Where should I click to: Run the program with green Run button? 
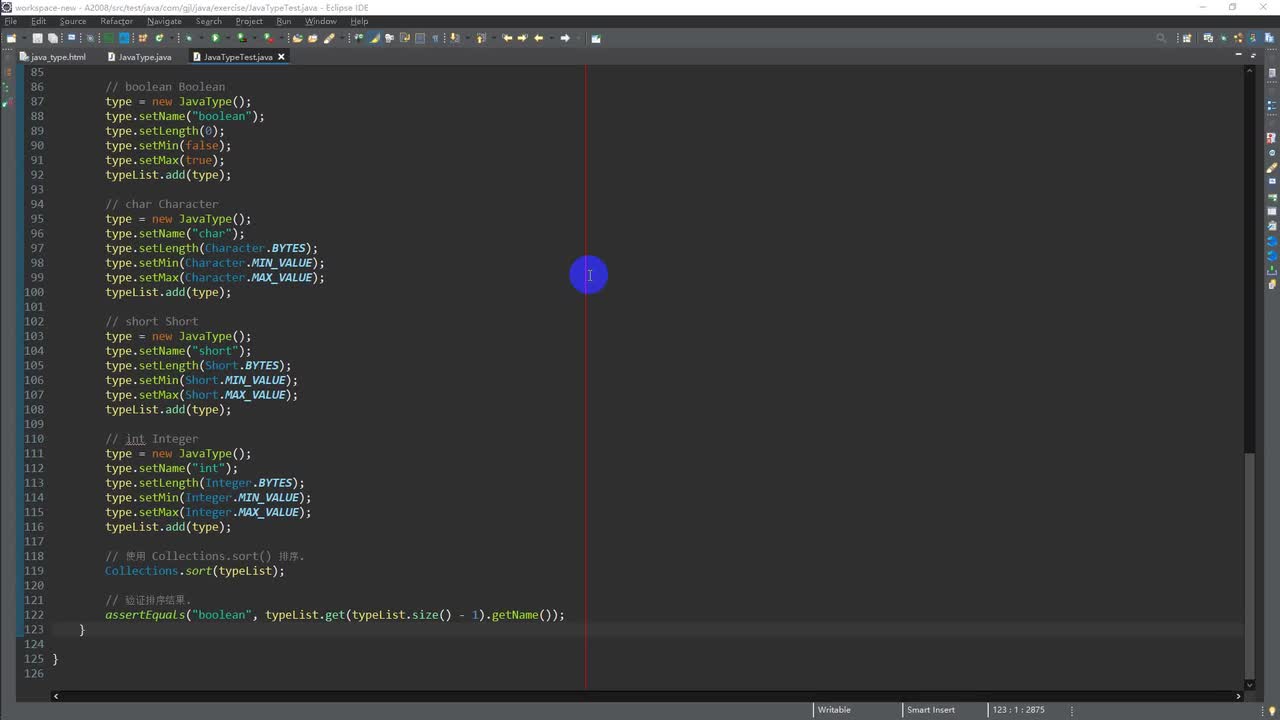tap(214, 38)
